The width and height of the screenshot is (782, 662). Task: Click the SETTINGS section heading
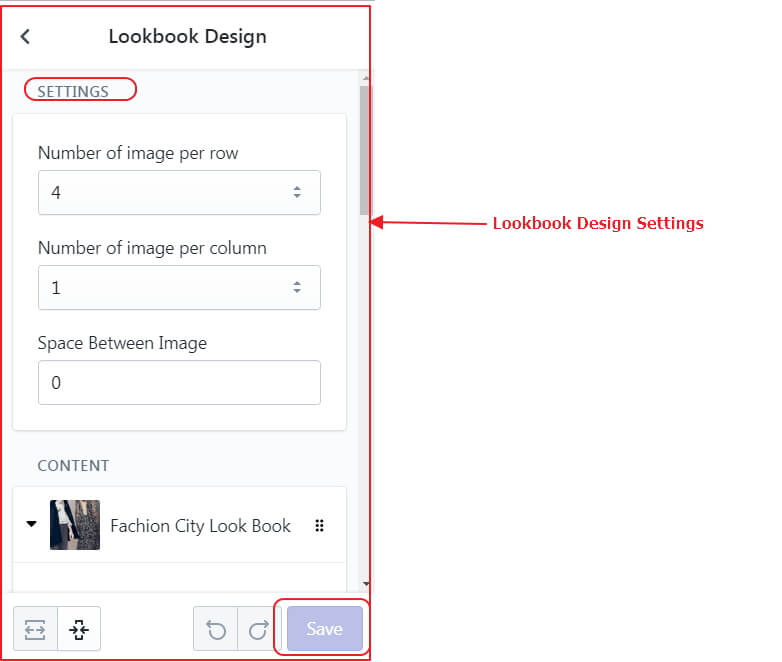coord(73,91)
